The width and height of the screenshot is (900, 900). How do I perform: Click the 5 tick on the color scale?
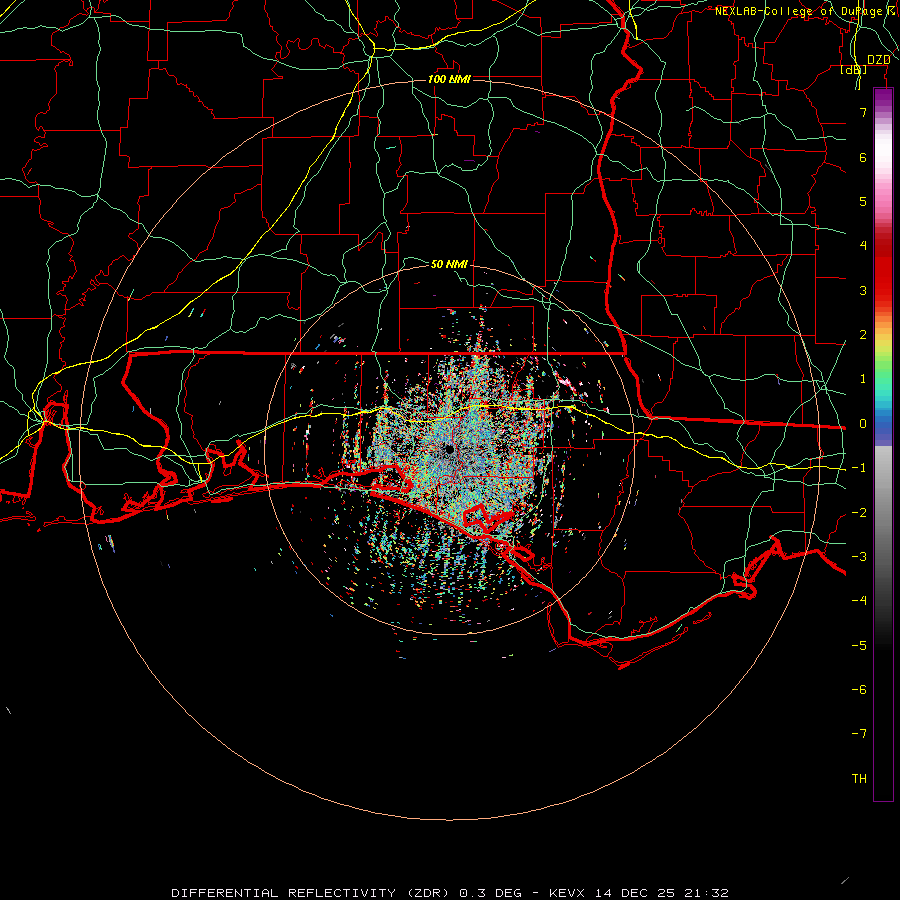tap(863, 201)
